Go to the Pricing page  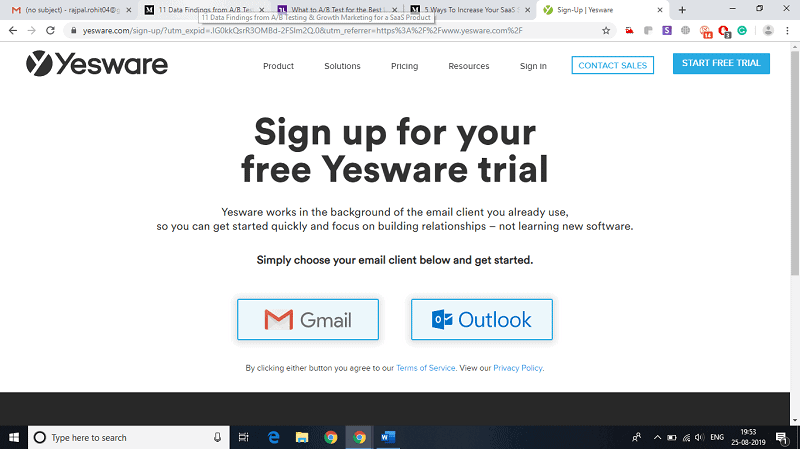[x=405, y=66]
